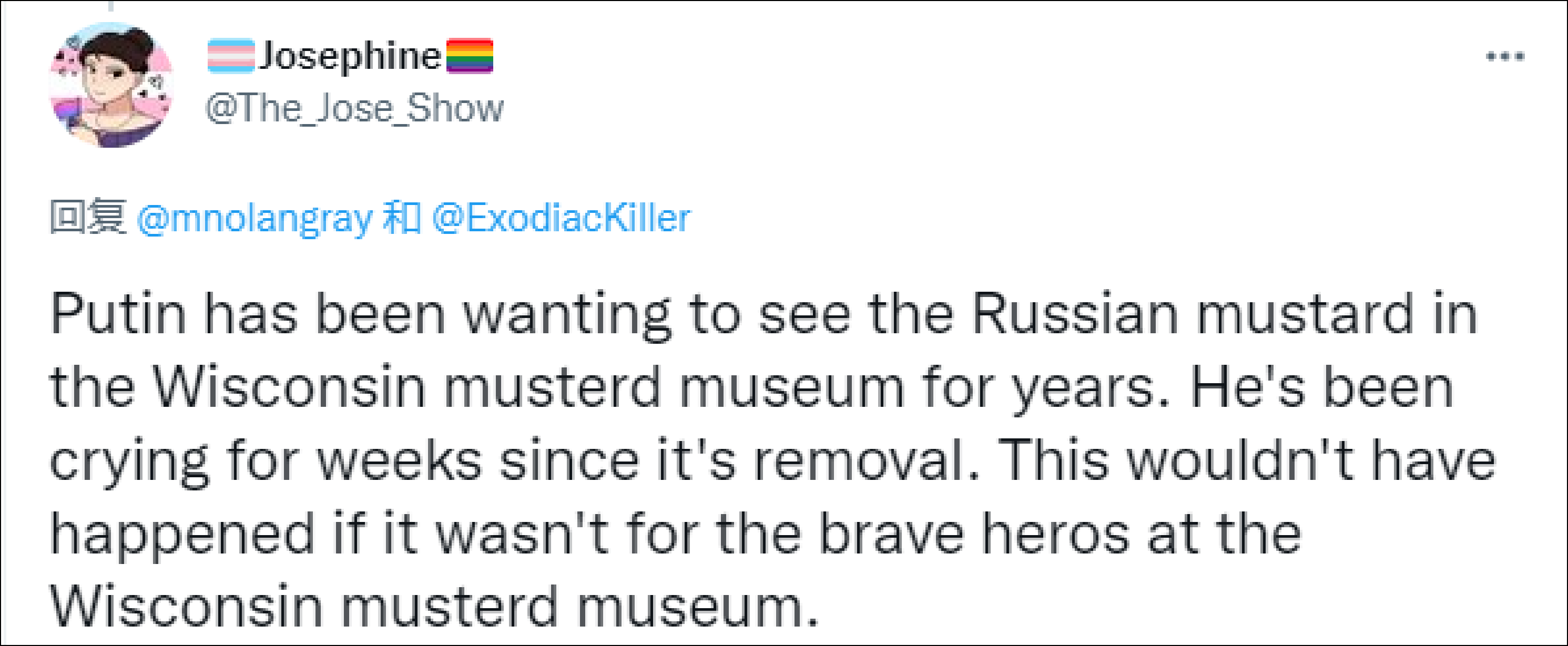Click the phrase "crying for weeks"

(x=266, y=461)
